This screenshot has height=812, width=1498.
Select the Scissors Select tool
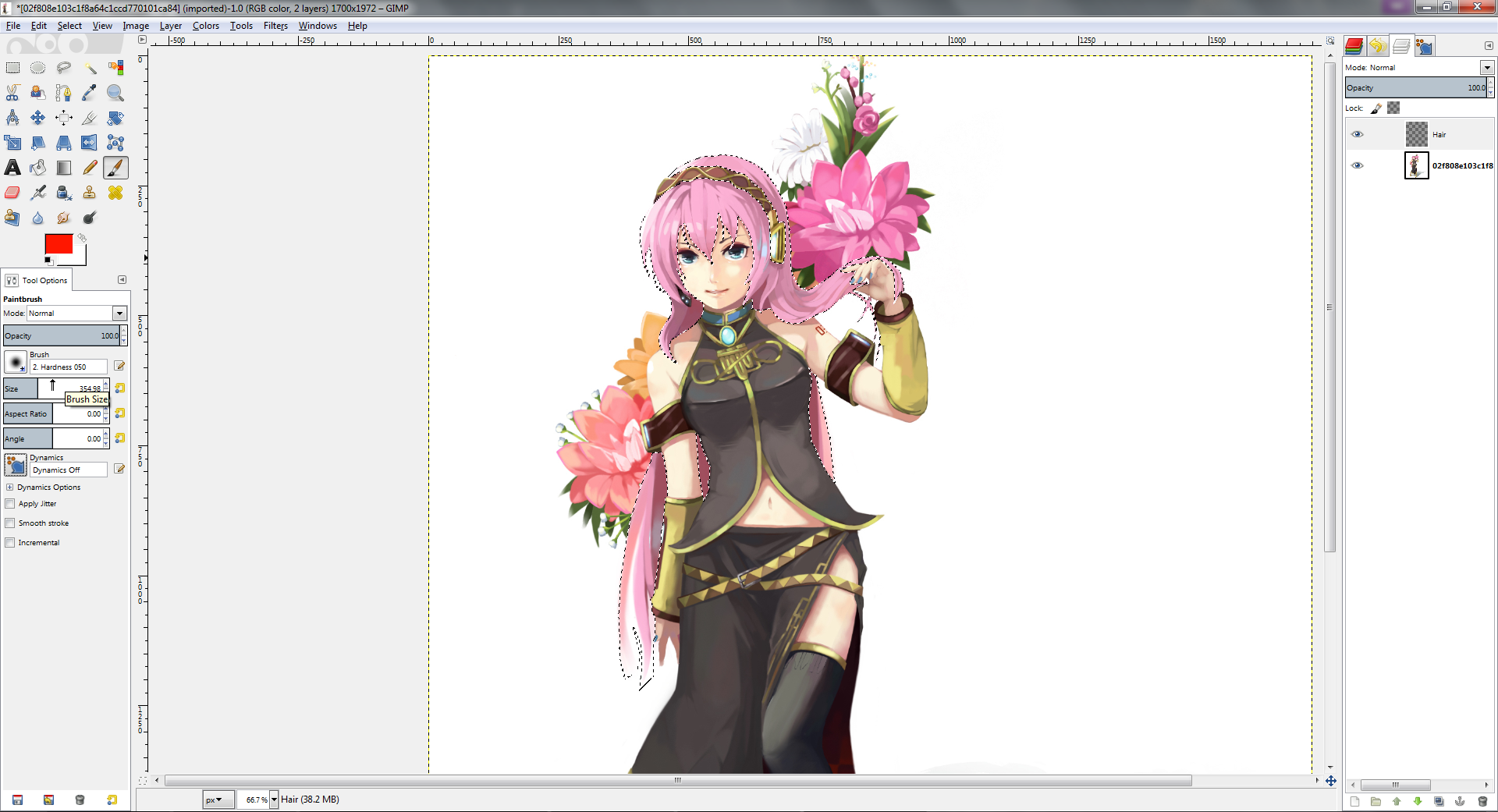pos(12,93)
